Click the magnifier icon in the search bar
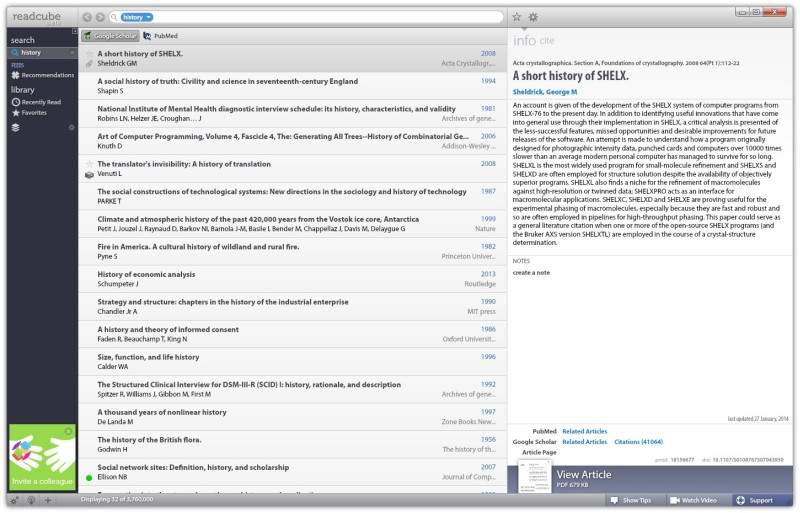This screenshot has height=513, width=800. [114, 17]
